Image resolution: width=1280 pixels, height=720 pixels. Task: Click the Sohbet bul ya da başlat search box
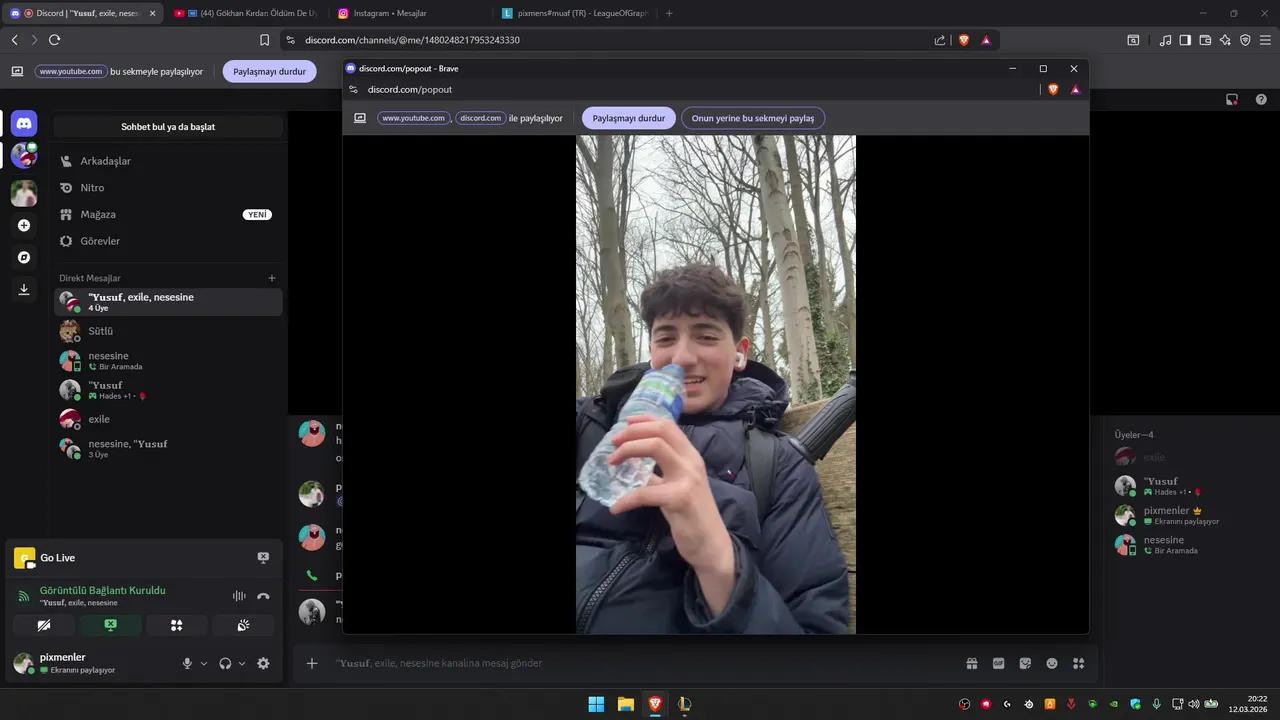[168, 127]
